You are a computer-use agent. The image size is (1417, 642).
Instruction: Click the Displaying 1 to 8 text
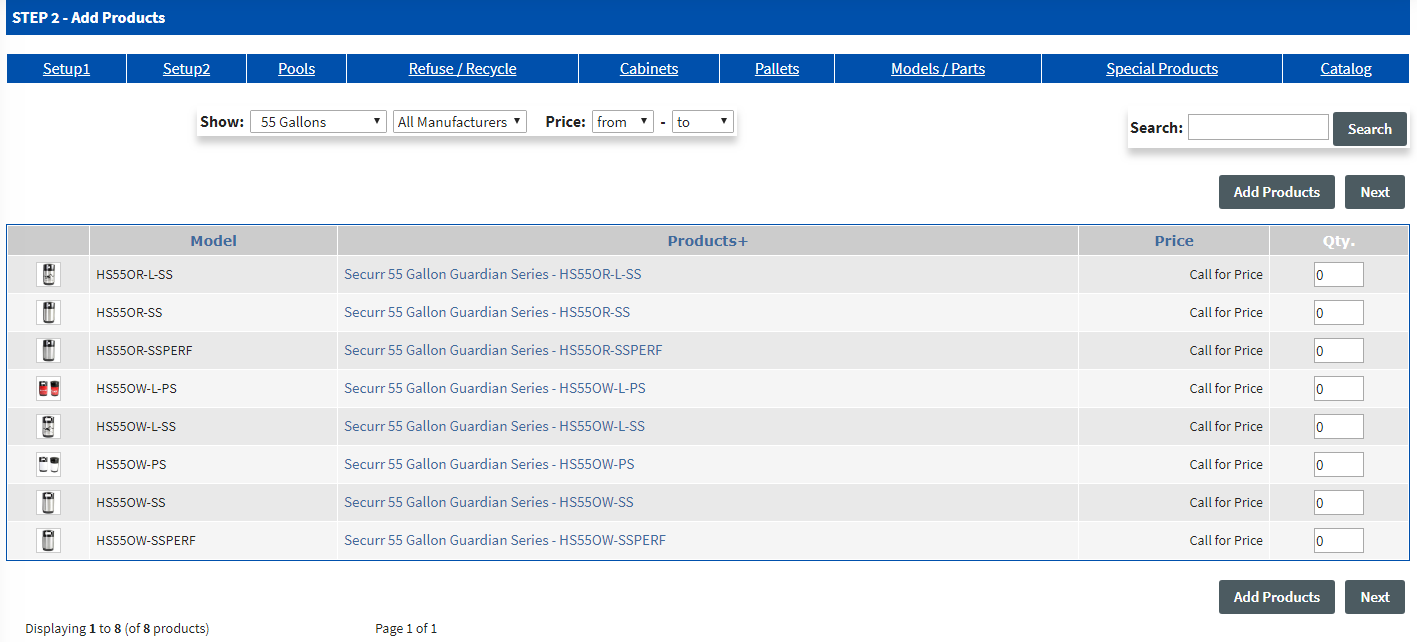pos(117,629)
